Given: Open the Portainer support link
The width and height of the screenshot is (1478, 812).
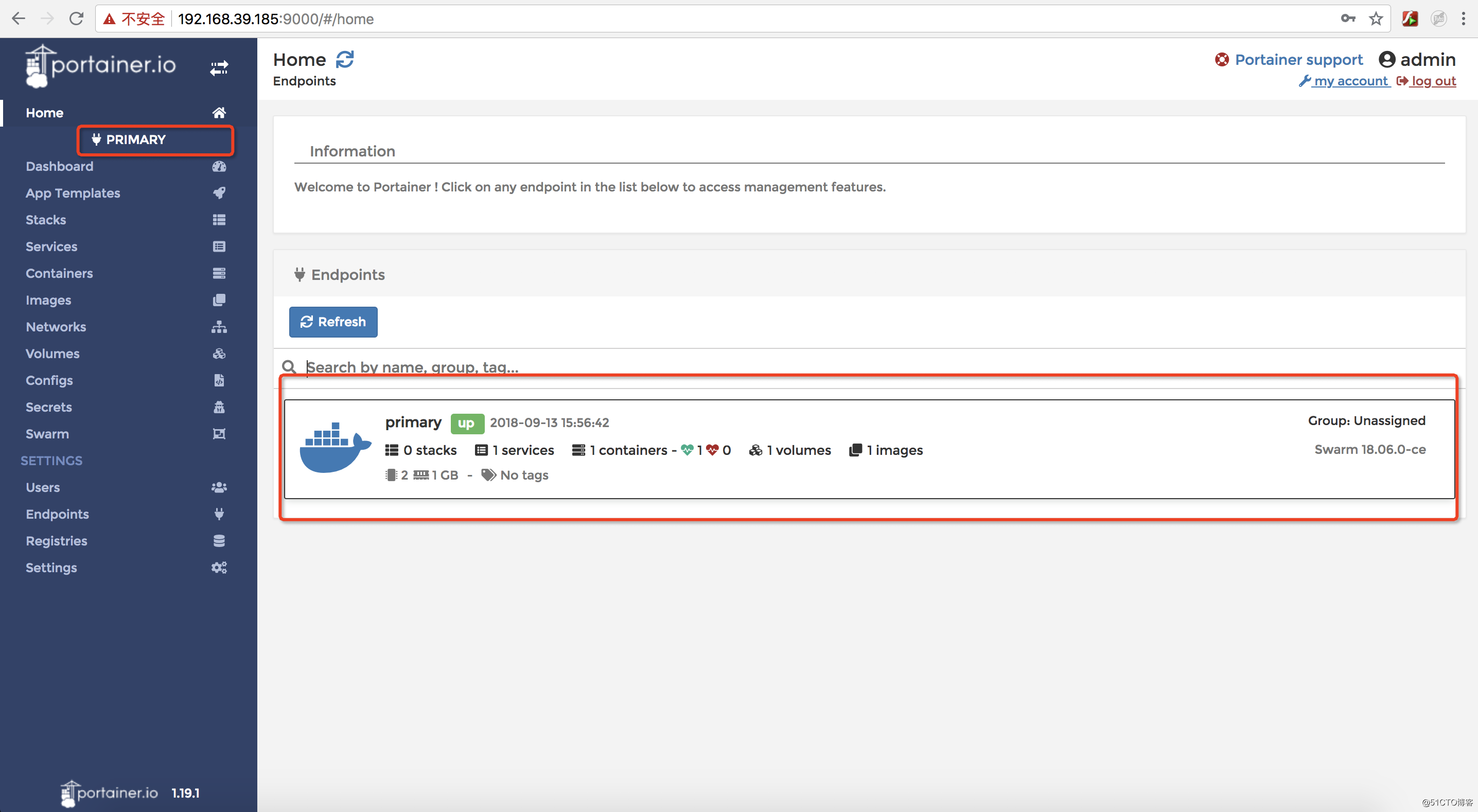Looking at the screenshot, I should click(1298, 60).
